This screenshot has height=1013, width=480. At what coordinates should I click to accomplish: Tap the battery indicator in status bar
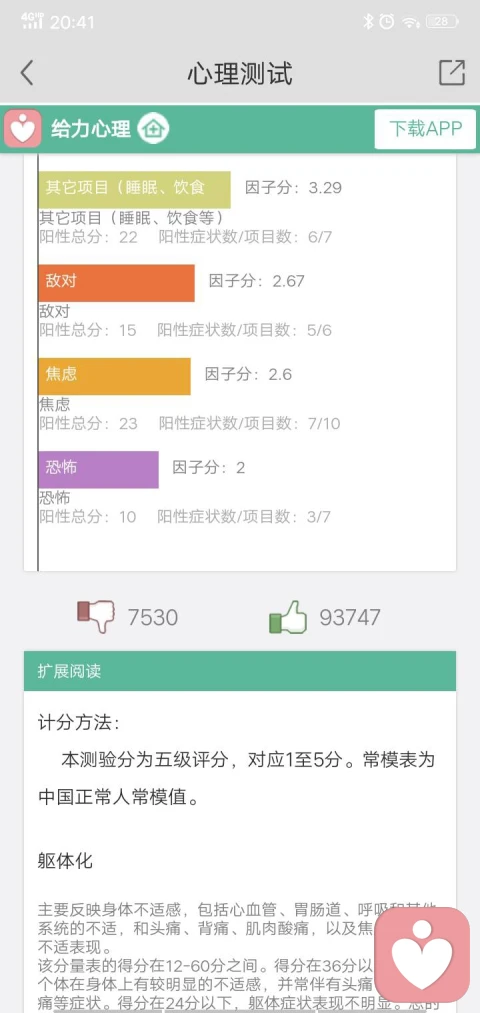pyautogui.click(x=442, y=22)
